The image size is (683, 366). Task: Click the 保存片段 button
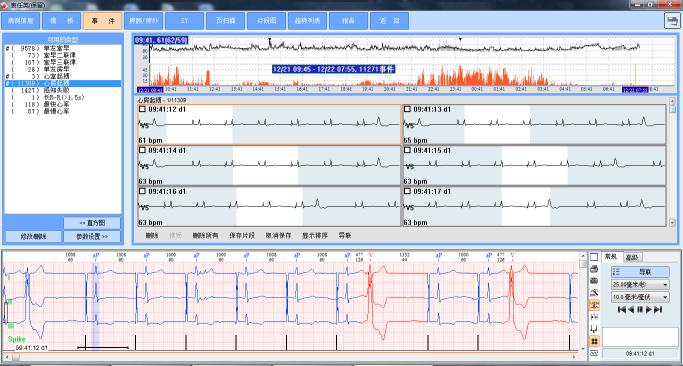[x=242, y=235]
